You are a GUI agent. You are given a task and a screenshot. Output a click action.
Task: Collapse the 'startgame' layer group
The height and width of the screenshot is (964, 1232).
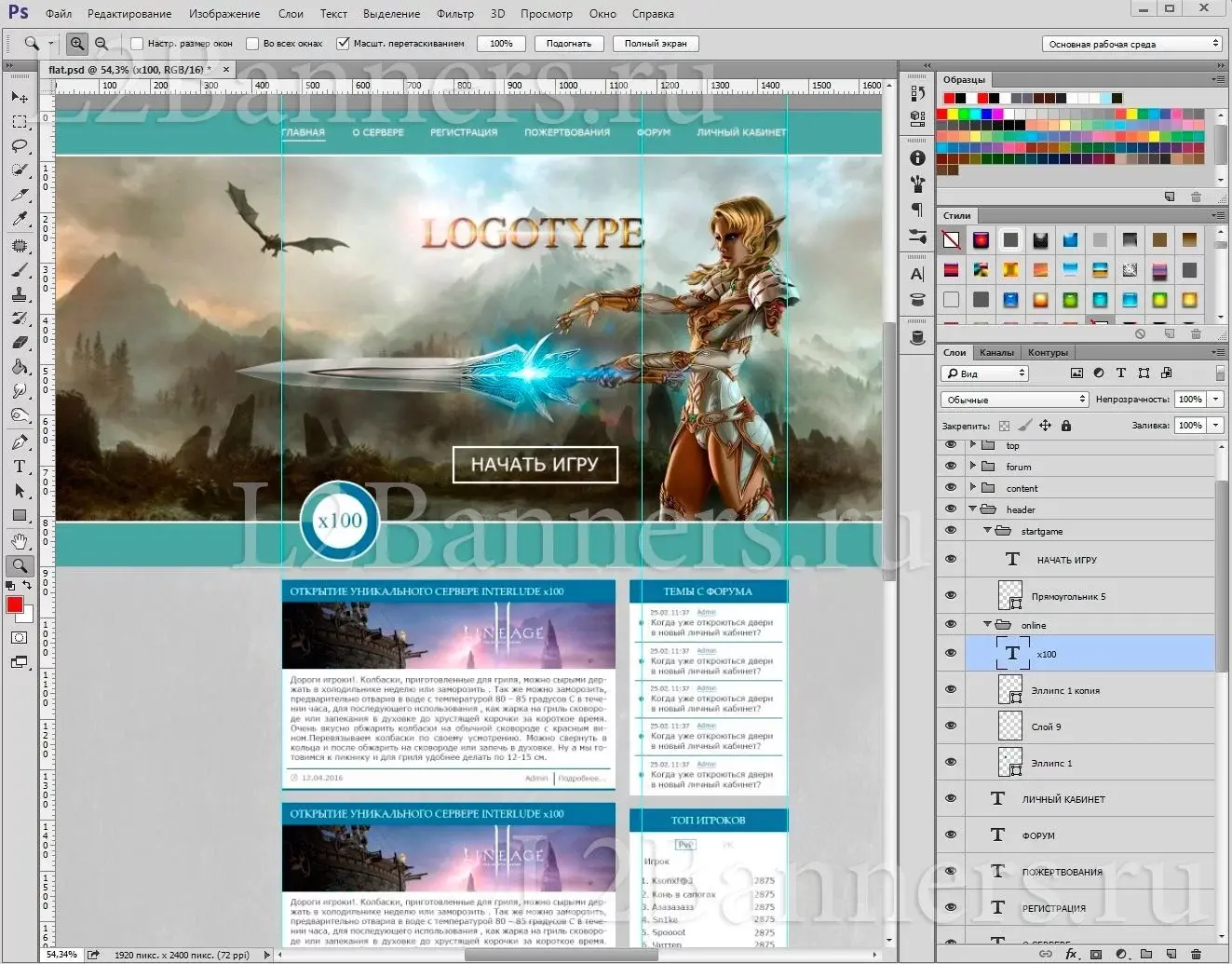click(x=988, y=530)
